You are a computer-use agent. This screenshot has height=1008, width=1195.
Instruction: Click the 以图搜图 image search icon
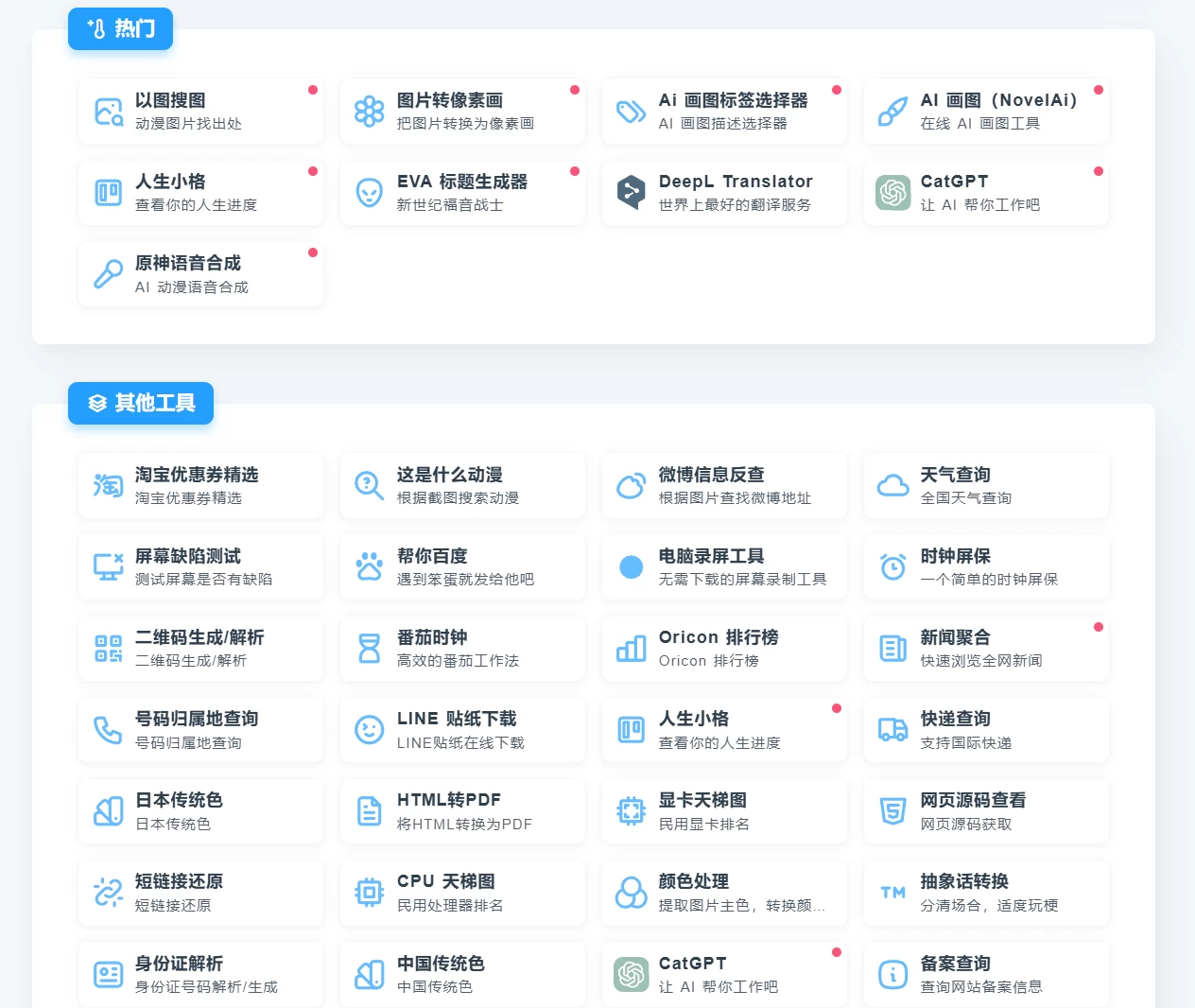click(109, 112)
